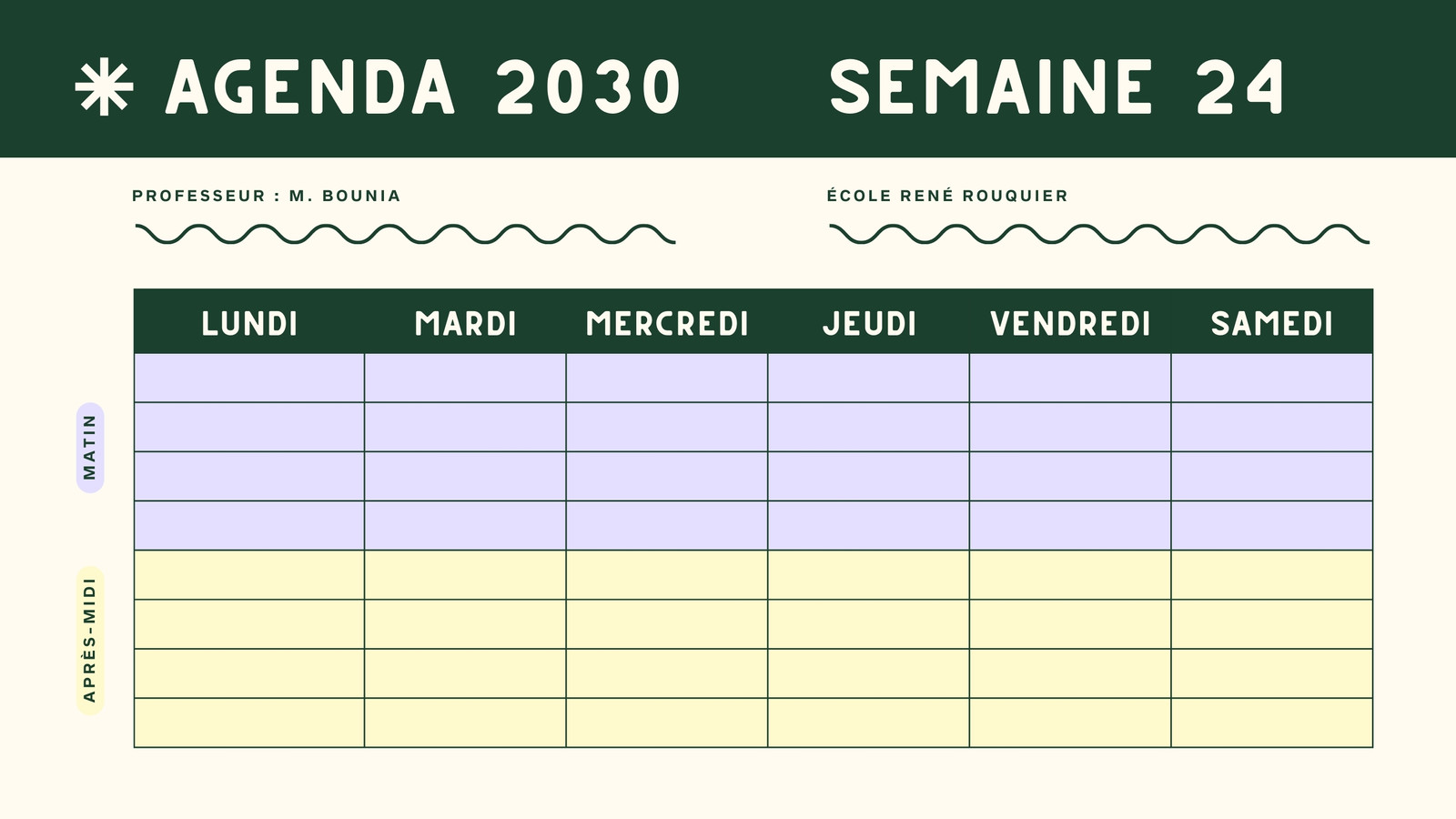Image resolution: width=1456 pixels, height=819 pixels.
Task: Click the LUNDI column header
Action: (249, 323)
